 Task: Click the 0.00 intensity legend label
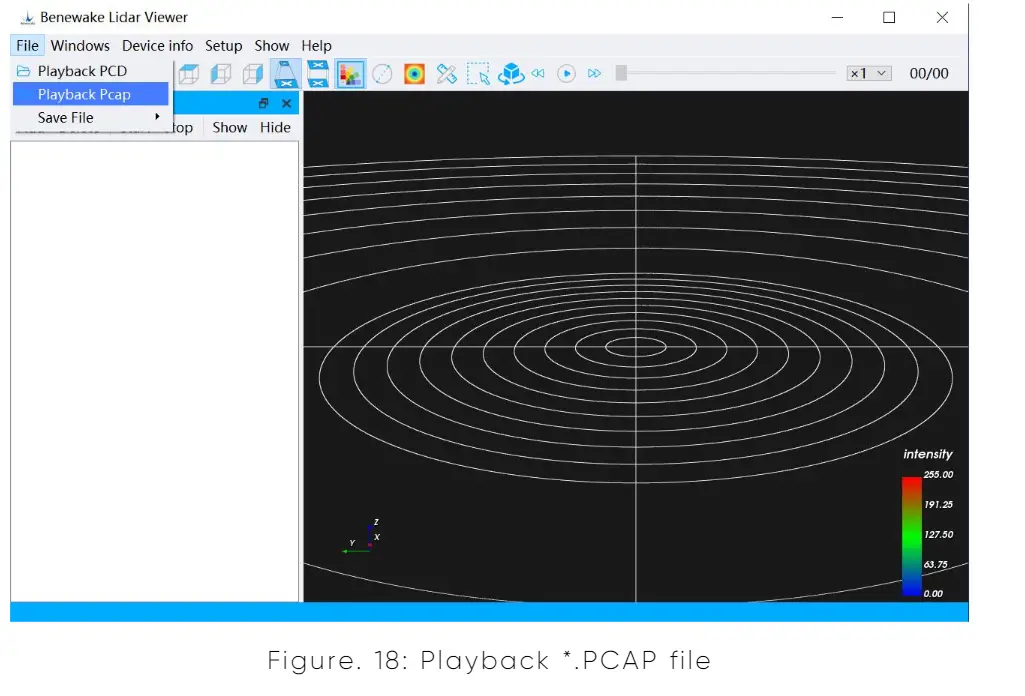click(x=933, y=594)
